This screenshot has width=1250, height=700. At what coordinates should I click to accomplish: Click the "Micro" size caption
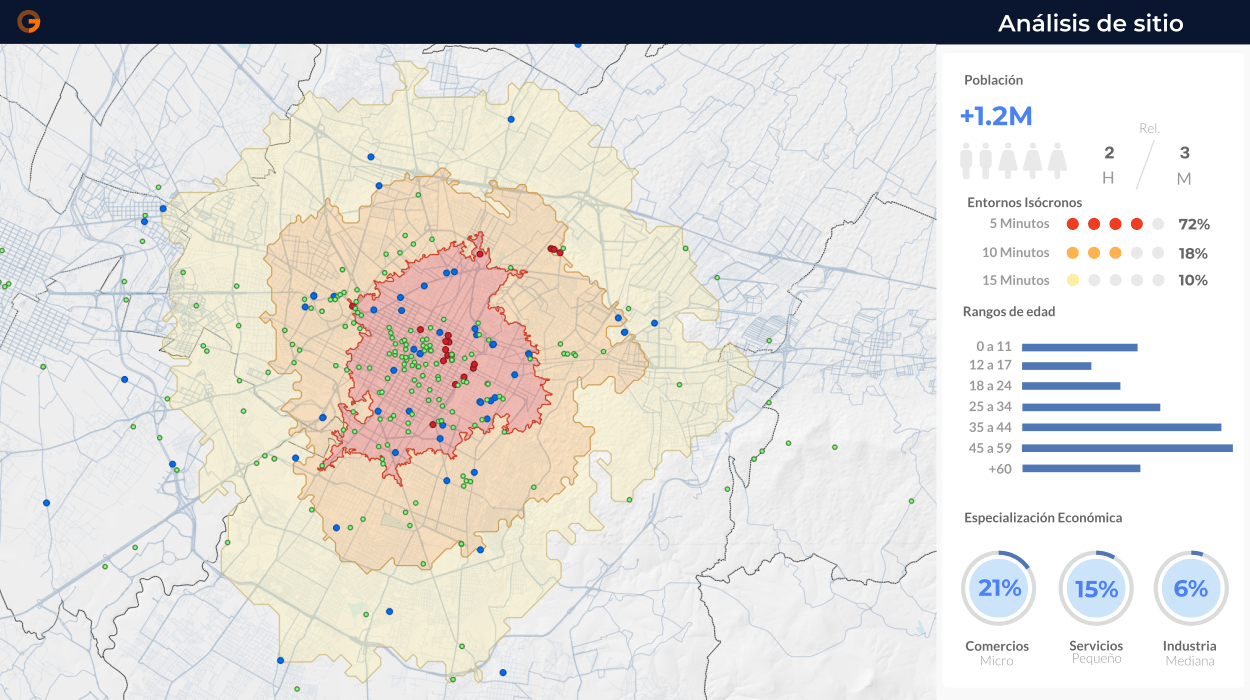997,661
